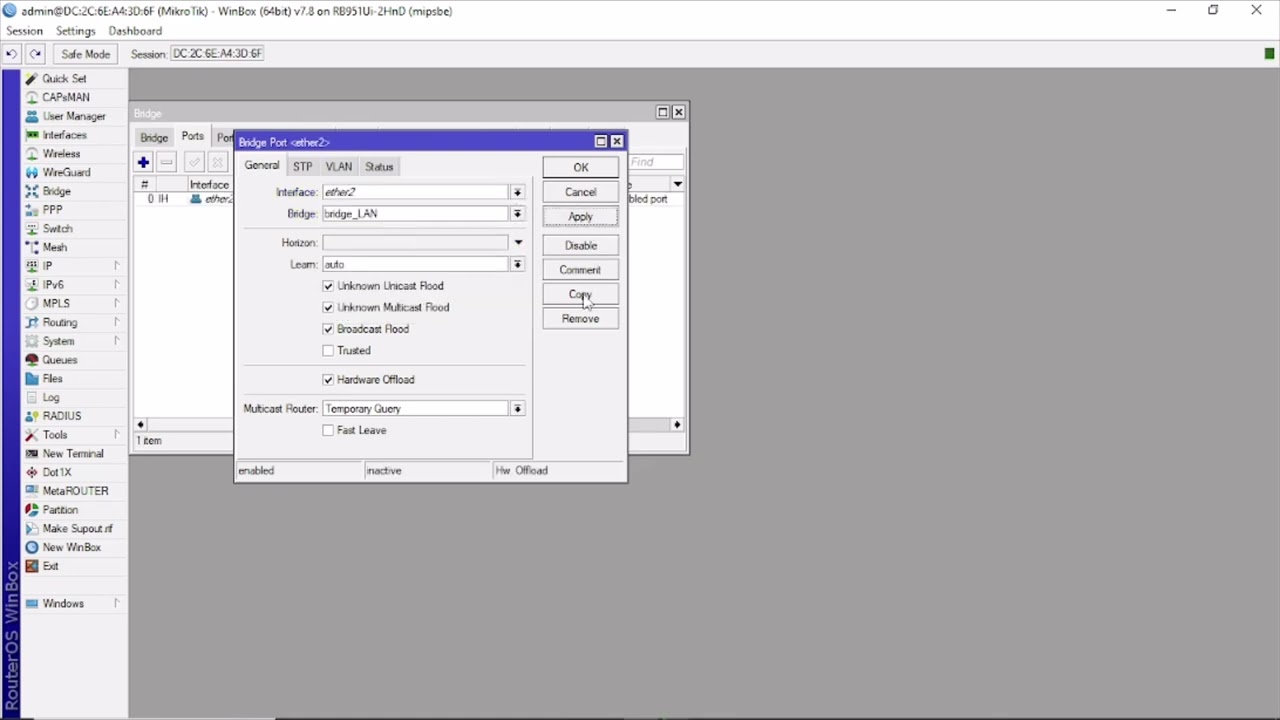The width and height of the screenshot is (1280, 720).
Task: Open the Mesh sidebar entry
Action: (x=54, y=247)
